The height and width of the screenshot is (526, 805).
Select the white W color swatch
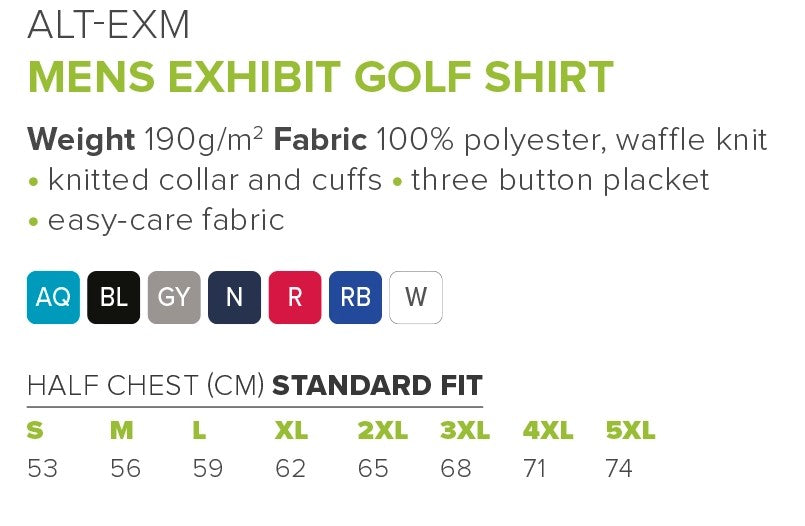pyautogui.click(x=416, y=298)
